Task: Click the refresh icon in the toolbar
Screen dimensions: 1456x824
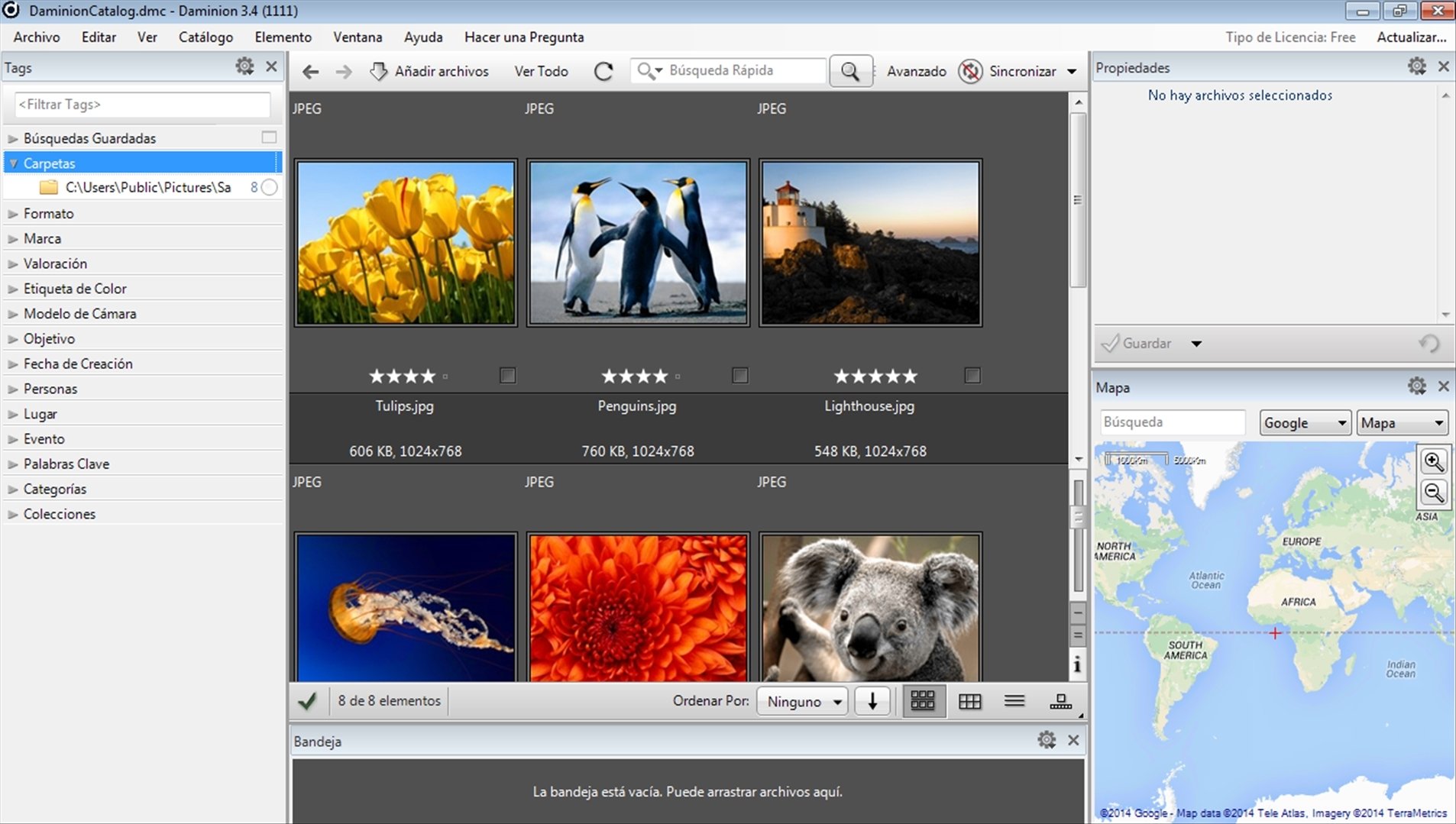Action: click(603, 71)
